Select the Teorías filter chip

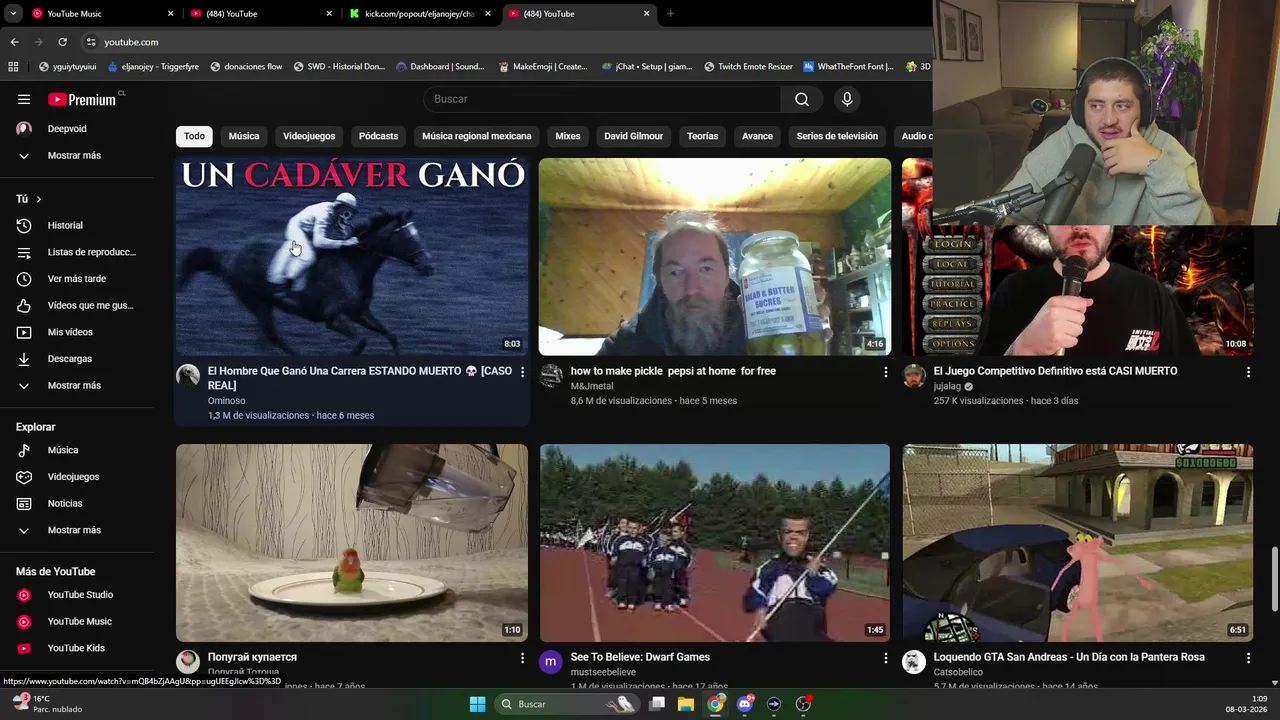(x=702, y=136)
